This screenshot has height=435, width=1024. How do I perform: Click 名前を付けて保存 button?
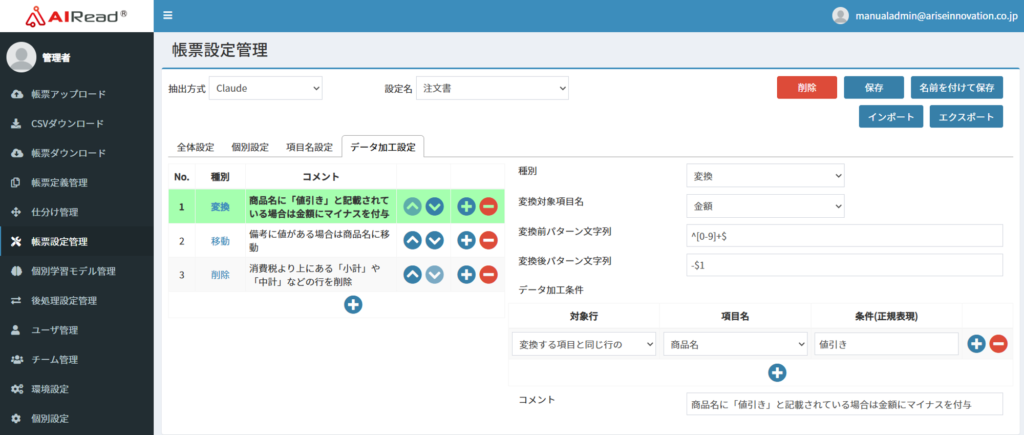pyautogui.click(x=957, y=88)
